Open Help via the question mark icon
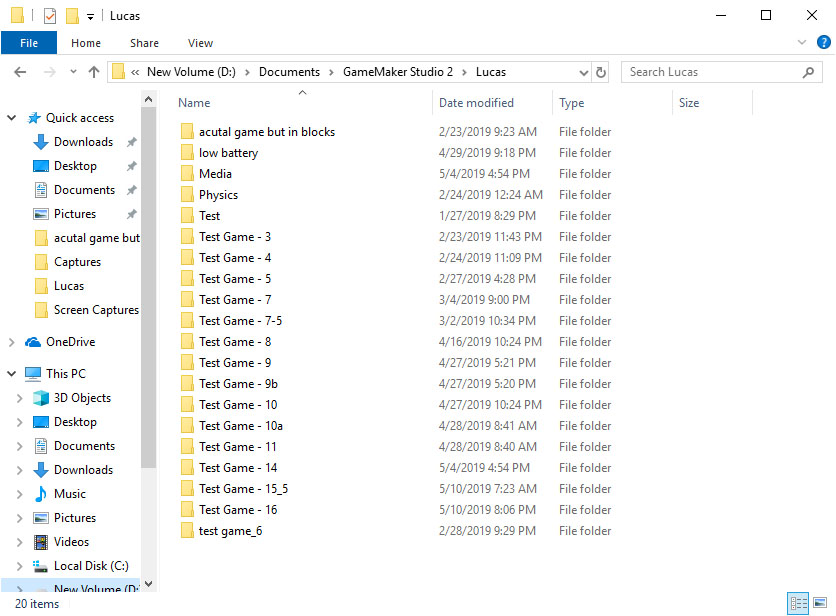The height and width of the screenshot is (616, 836). pos(824,42)
